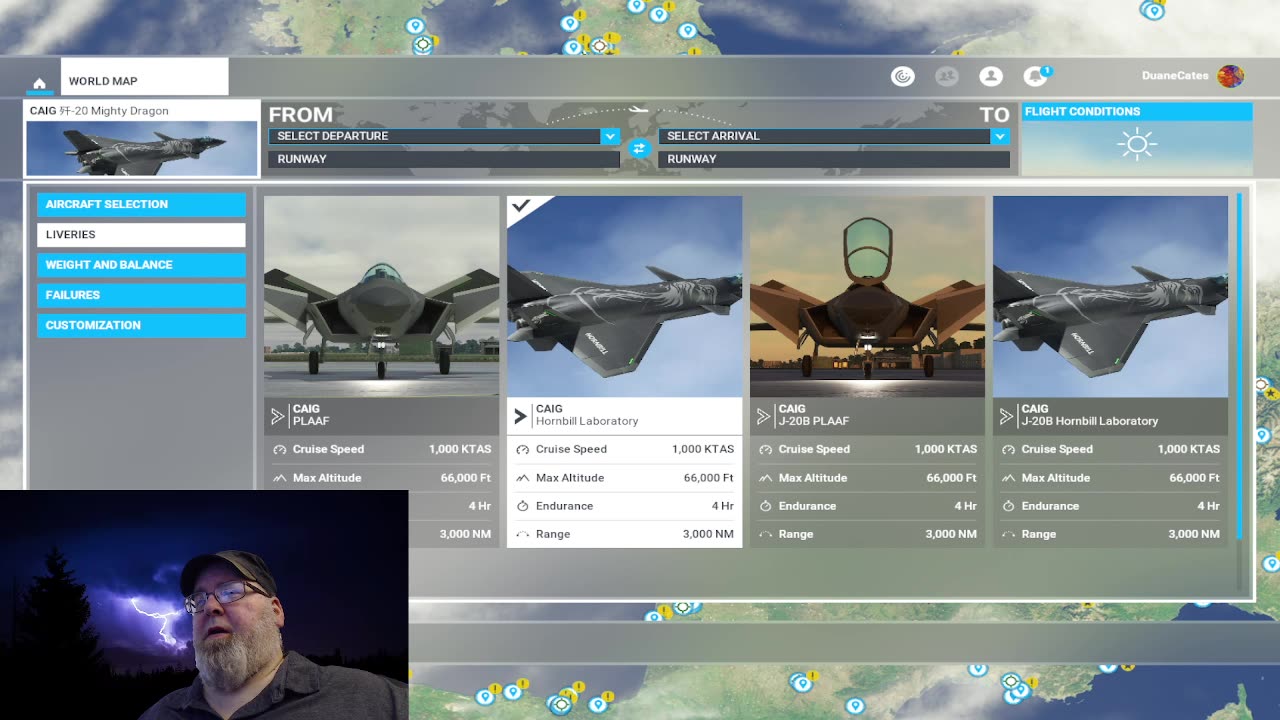Open Aircraft Selection menu
Image resolution: width=1280 pixels, height=720 pixels.
coord(141,204)
